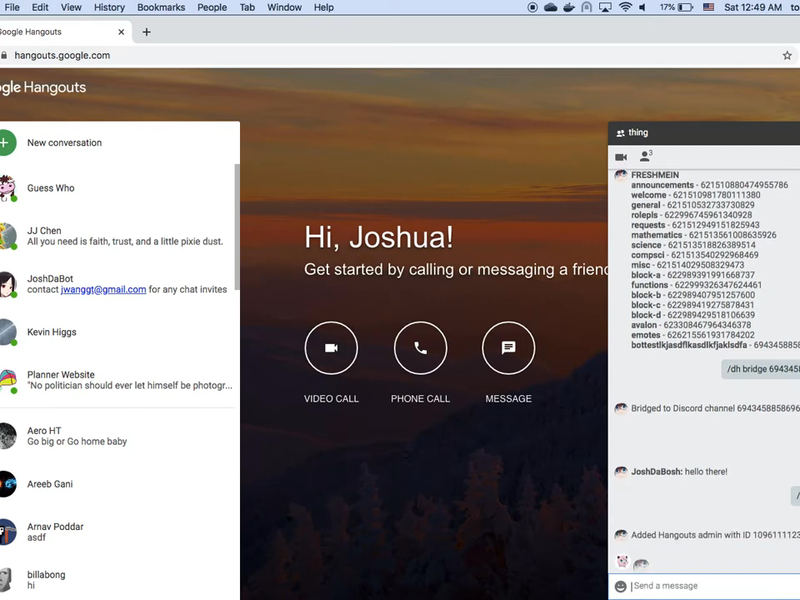The width and height of the screenshot is (800, 600).
Task: Click the thing chat window title bar
Action: pos(704,133)
